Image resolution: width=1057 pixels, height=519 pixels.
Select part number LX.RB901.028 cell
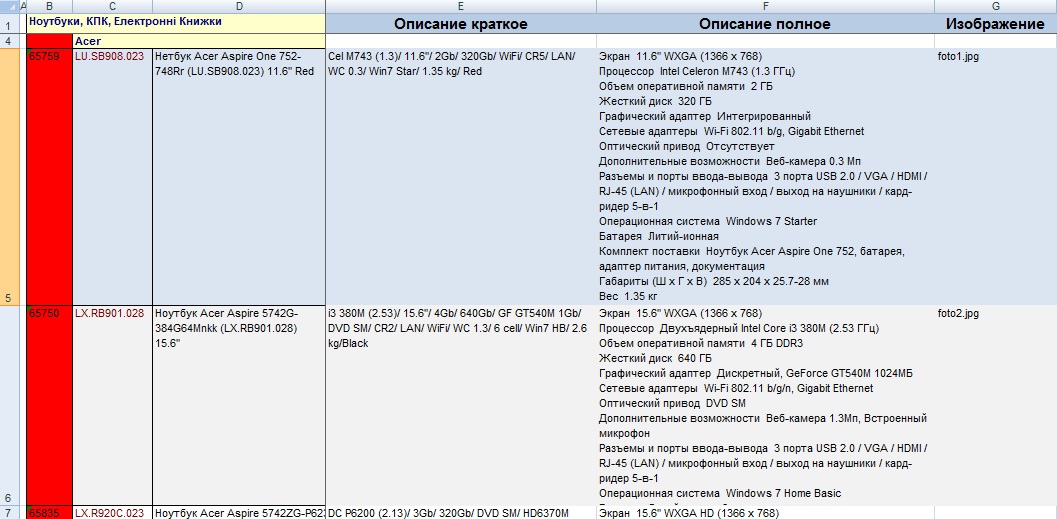[113, 405]
